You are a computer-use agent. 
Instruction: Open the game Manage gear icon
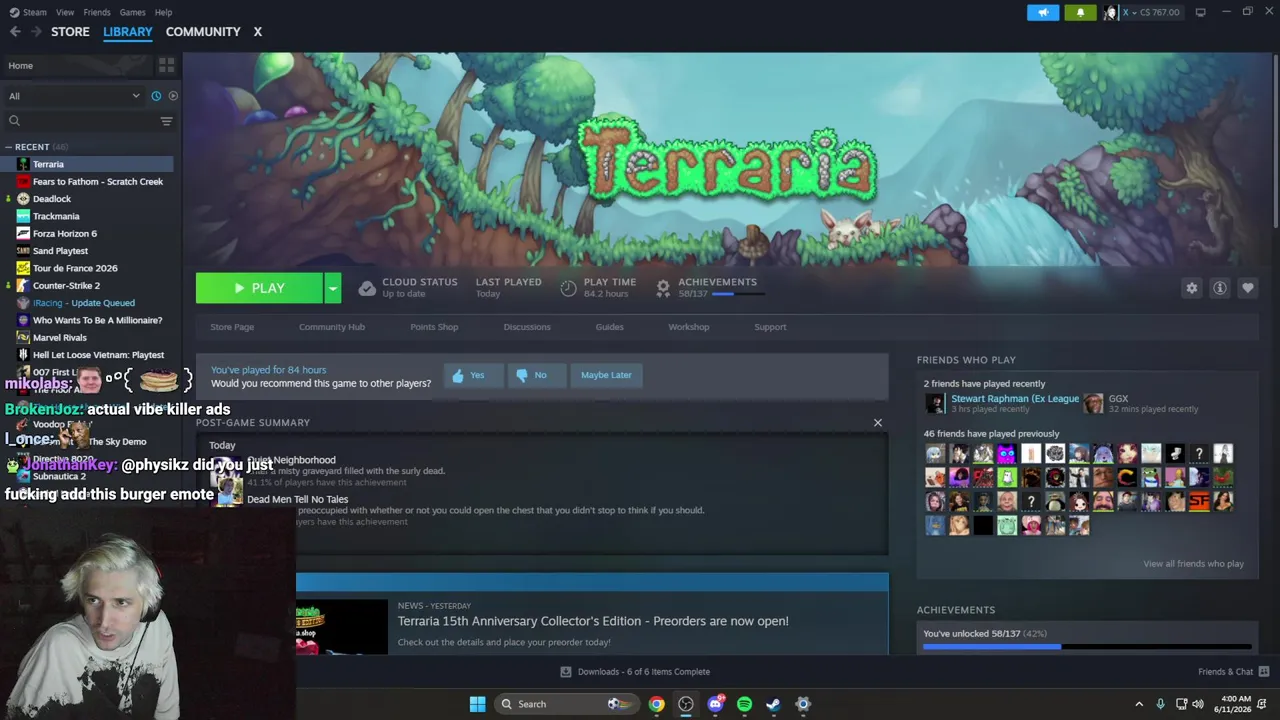[x=1191, y=288]
